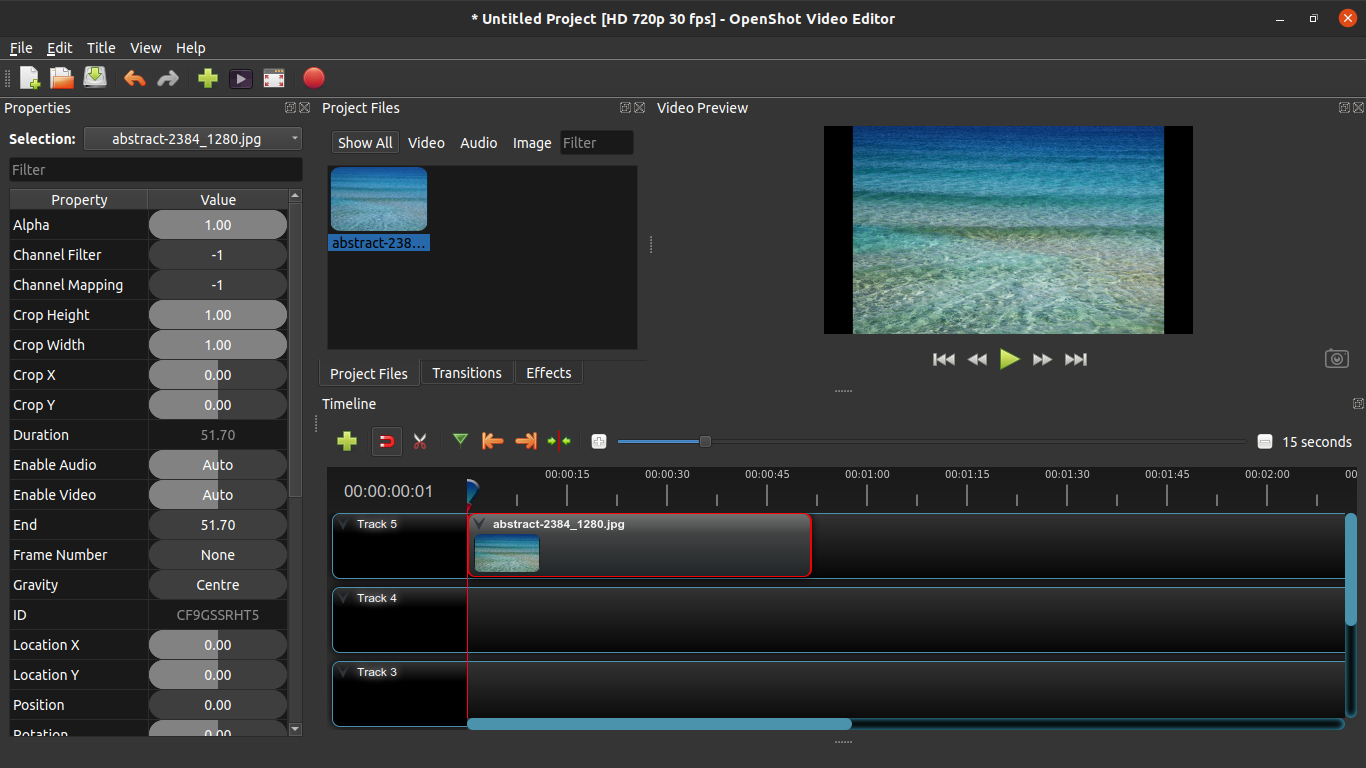Collapse the abstract clip using its chevron
Image resolution: width=1366 pixels, height=768 pixels.
click(x=478, y=523)
